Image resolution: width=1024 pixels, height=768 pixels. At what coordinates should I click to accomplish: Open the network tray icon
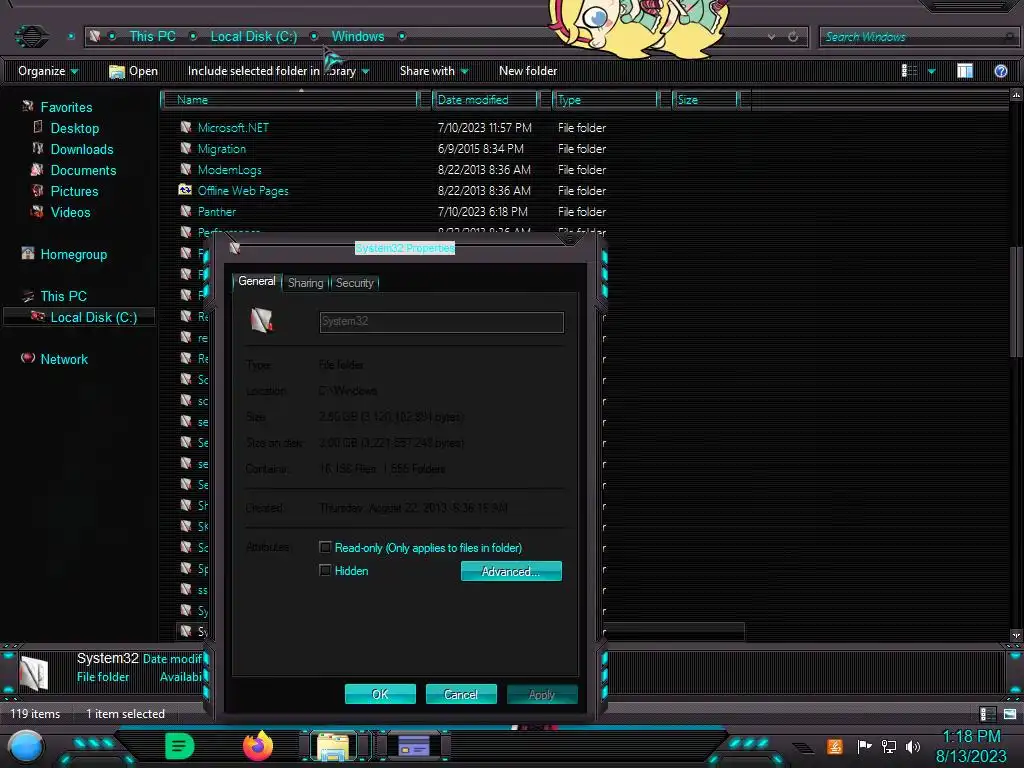(x=888, y=746)
